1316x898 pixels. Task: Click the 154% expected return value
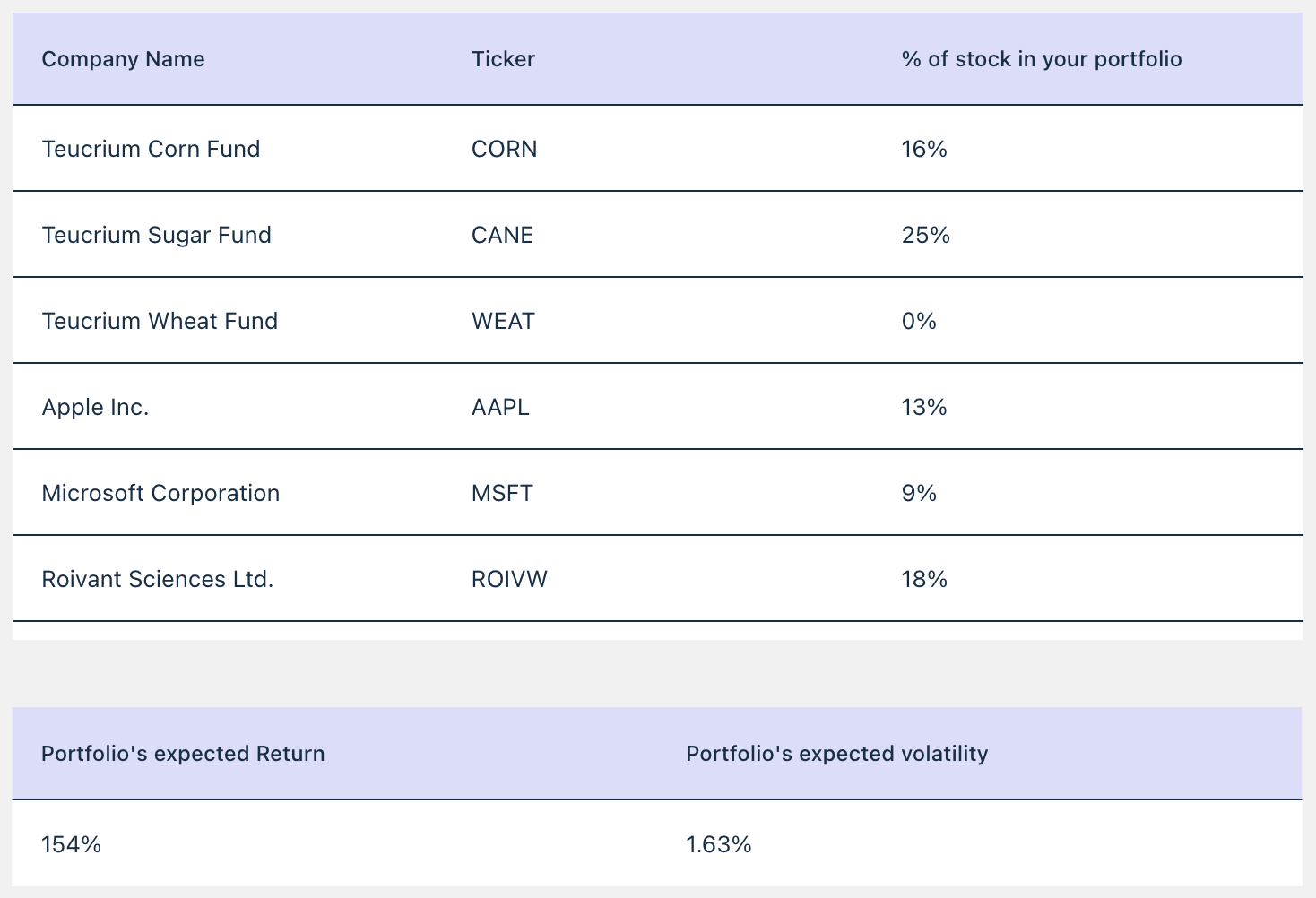(x=71, y=844)
